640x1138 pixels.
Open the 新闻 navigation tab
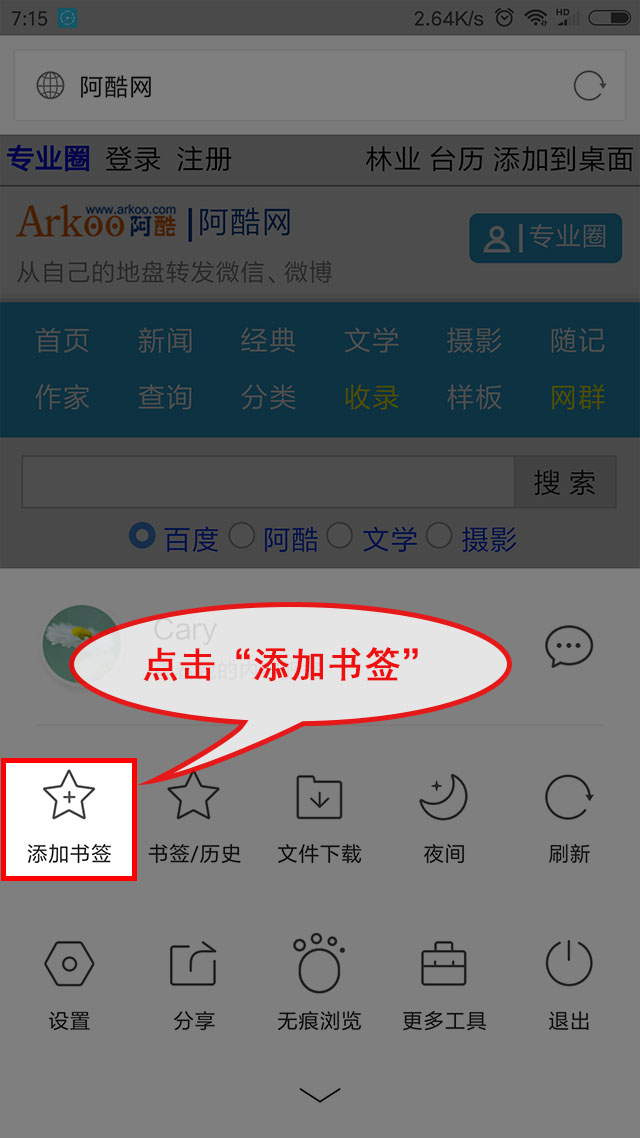(x=165, y=340)
